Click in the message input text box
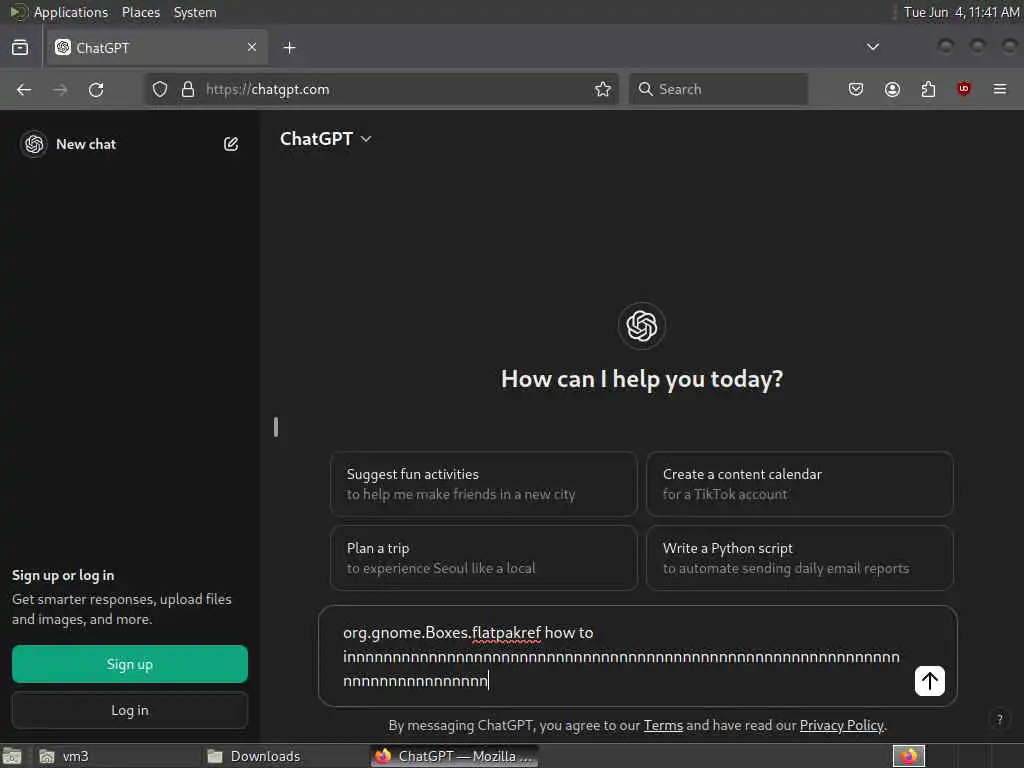Image resolution: width=1024 pixels, height=768 pixels. [620, 656]
